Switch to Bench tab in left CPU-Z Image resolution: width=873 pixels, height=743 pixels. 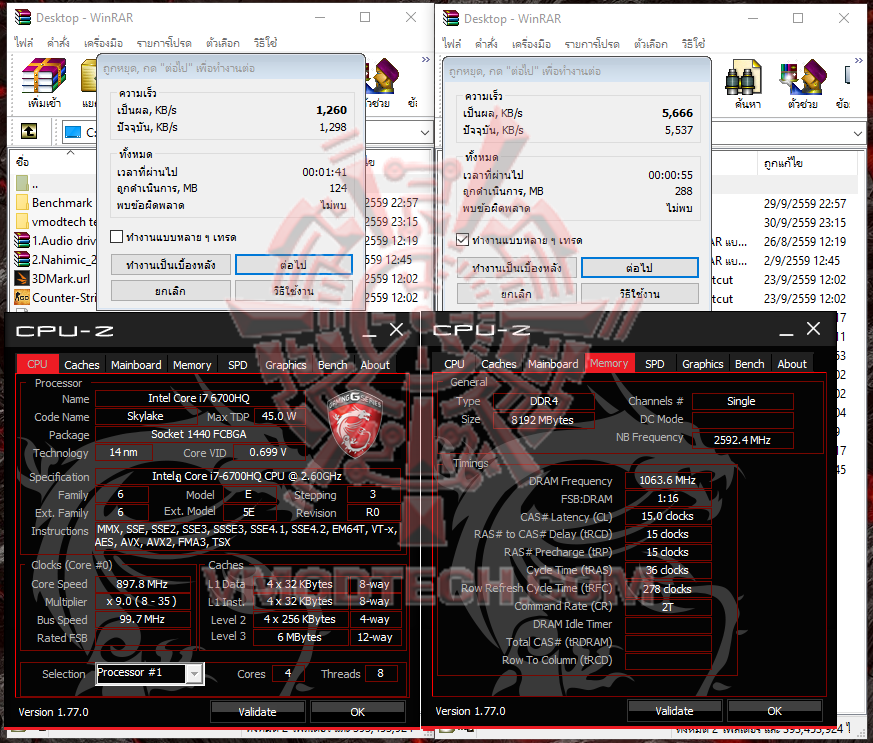click(333, 365)
